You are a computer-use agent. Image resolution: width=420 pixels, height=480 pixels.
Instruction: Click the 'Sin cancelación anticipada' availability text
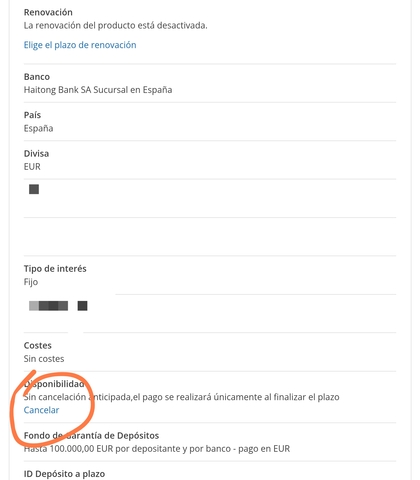[77, 397]
